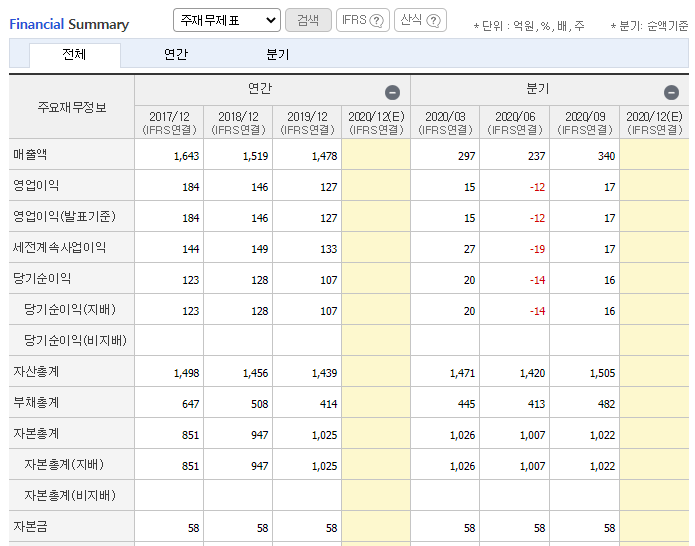Click the 237 quarterly 매출액 value

coord(536,156)
